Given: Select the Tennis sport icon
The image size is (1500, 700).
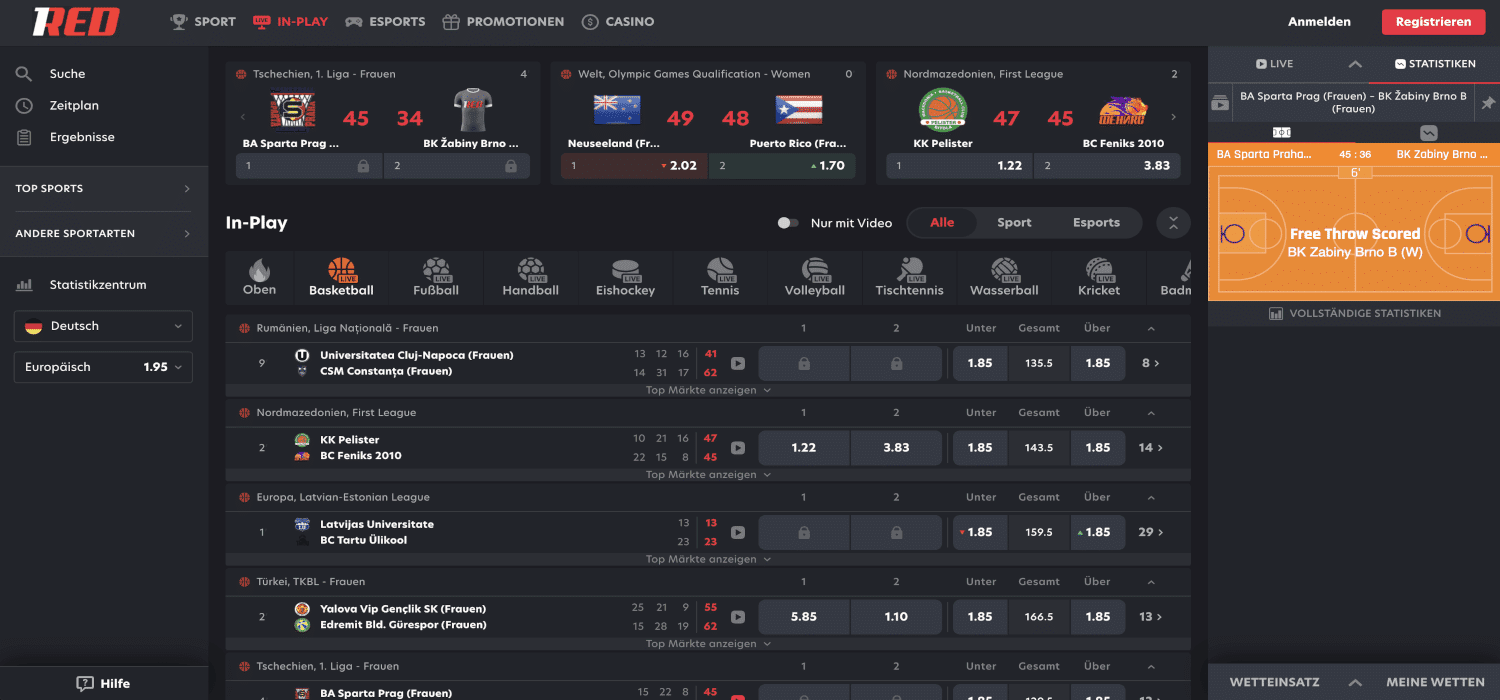Looking at the screenshot, I should [x=719, y=270].
